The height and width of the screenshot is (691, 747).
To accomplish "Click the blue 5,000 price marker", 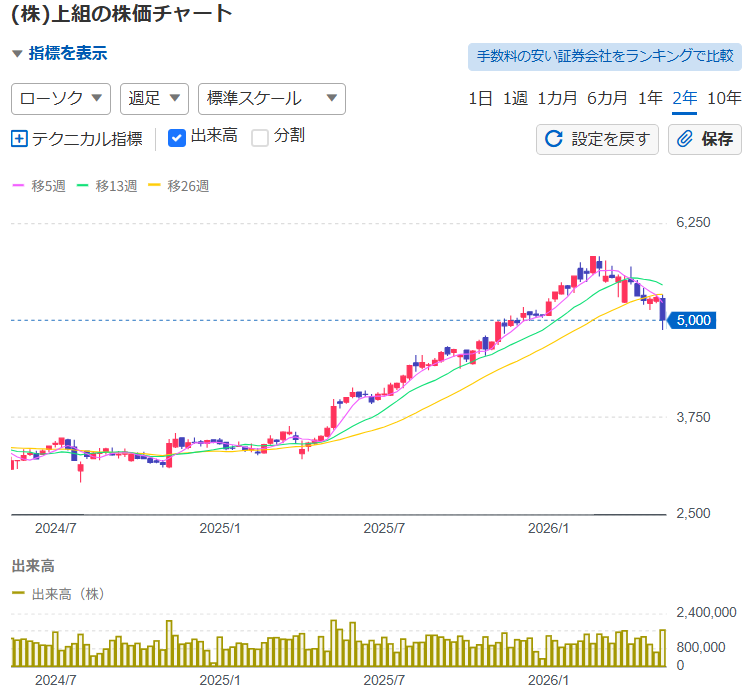I will point(691,320).
